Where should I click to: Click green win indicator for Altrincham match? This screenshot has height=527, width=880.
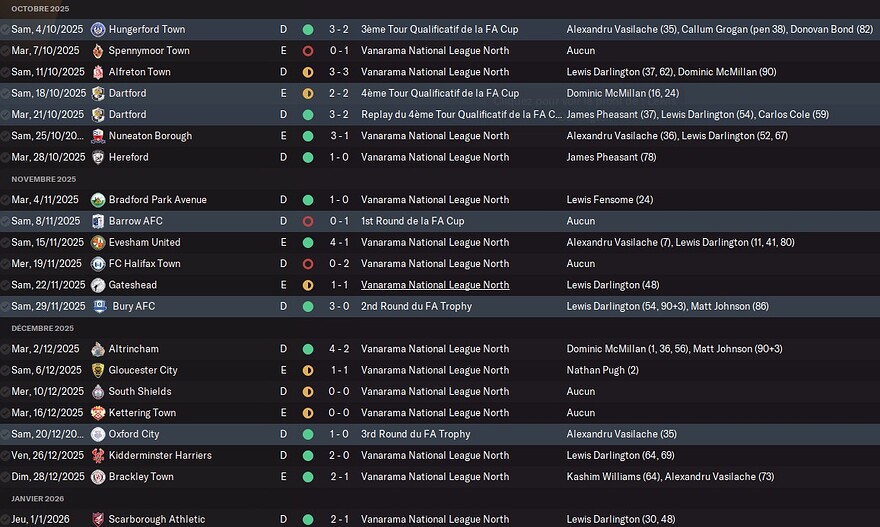[307, 349]
